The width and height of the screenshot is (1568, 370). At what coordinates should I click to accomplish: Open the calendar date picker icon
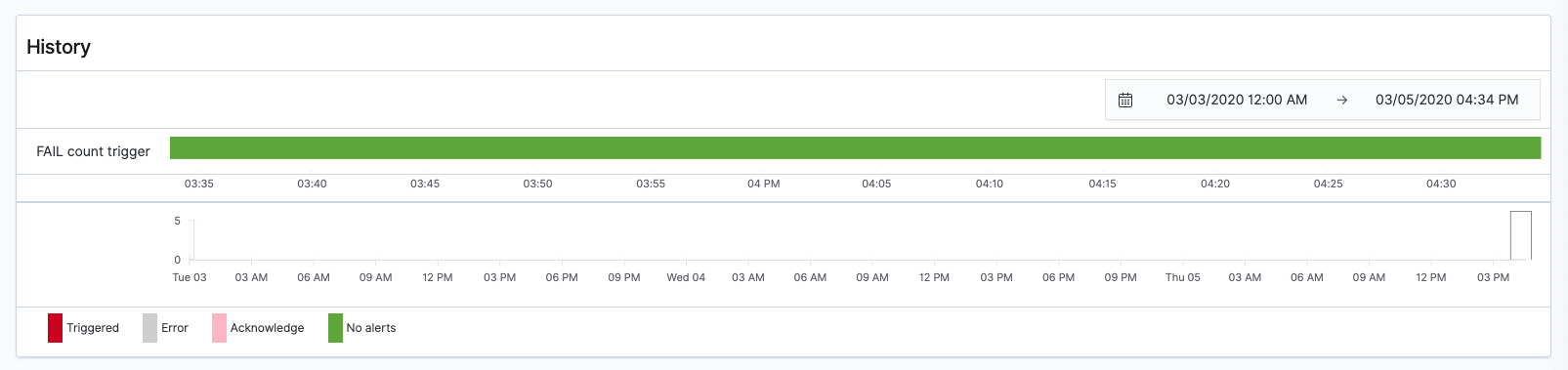[1125, 100]
